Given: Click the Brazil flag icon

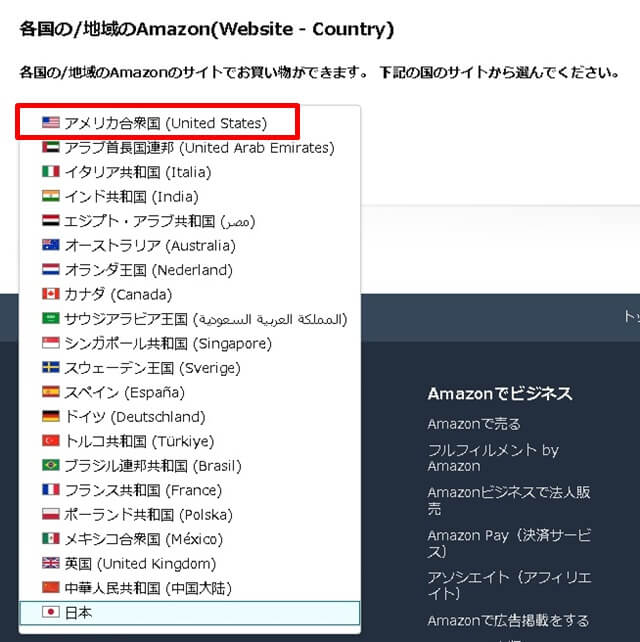Looking at the screenshot, I should 51,466.
